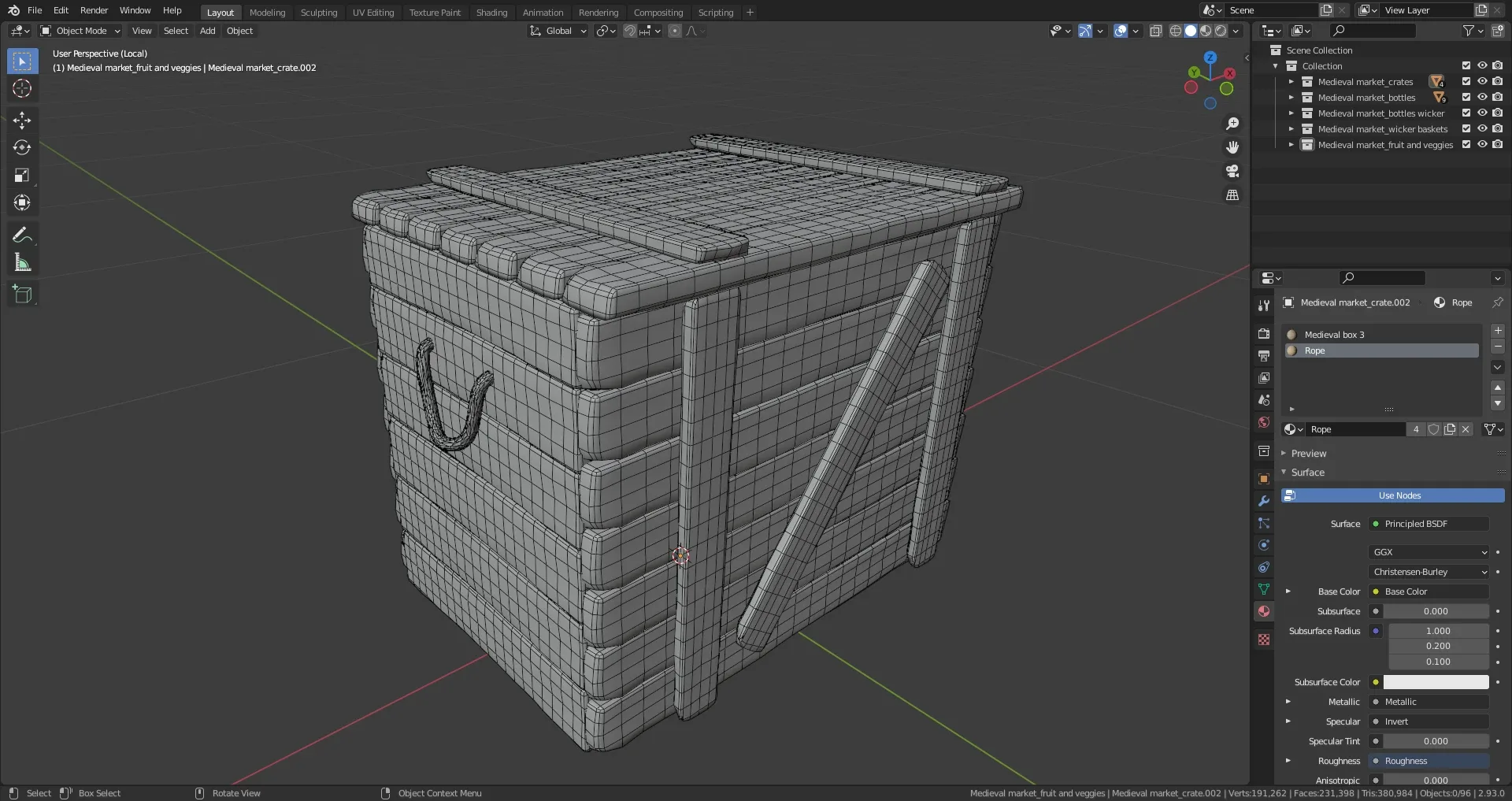This screenshot has height=801, width=1512.
Task: Open the Modifier Properties wrench icon
Action: tap(1263, 501)
